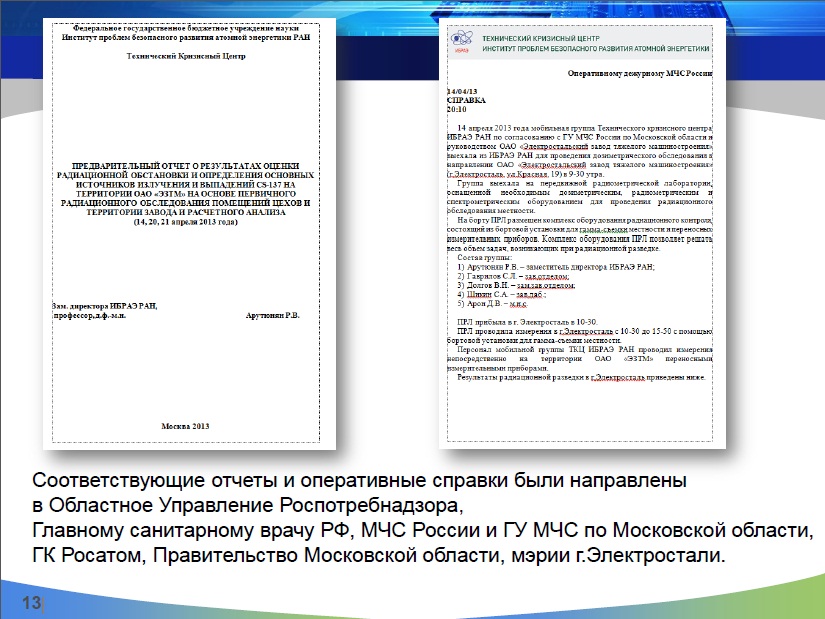Viewport: 825px width, 619px height.
Task: Click 'Оперативному дежурному МЧС России' addressee line
Action: (640, 74)
